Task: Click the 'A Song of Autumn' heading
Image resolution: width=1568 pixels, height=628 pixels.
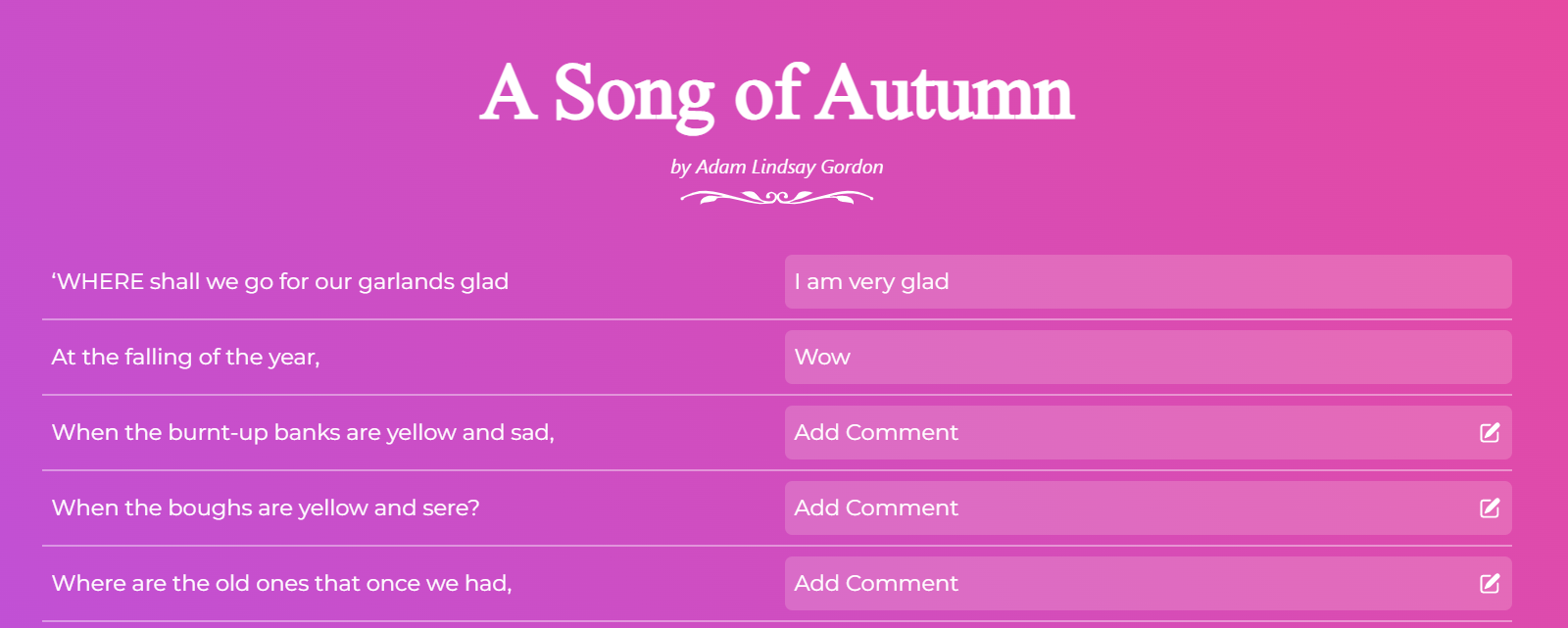Action: pos(776,93)
